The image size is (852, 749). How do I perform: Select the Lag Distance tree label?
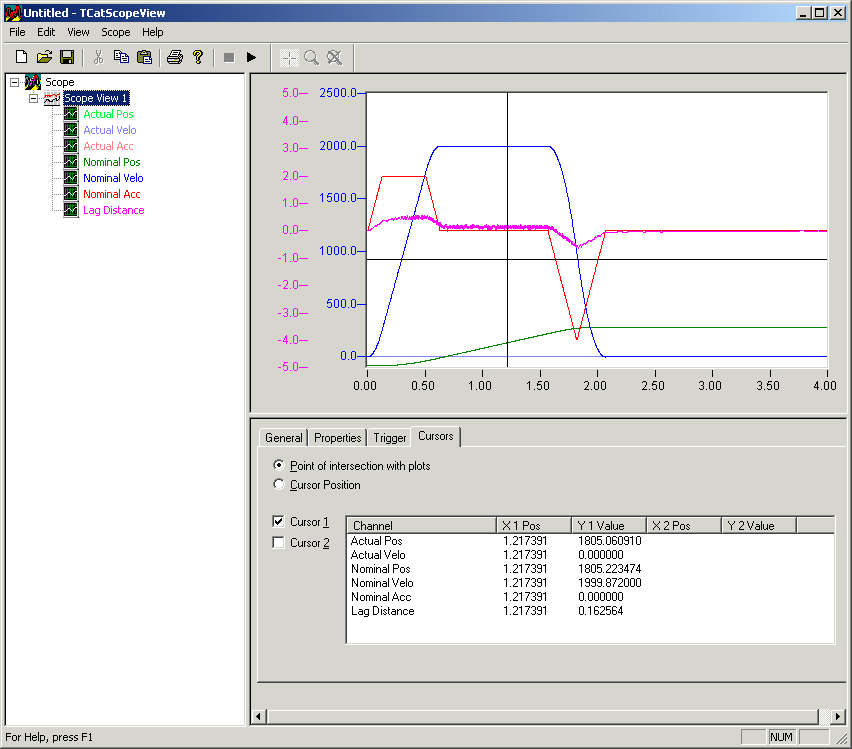(114, 210)
